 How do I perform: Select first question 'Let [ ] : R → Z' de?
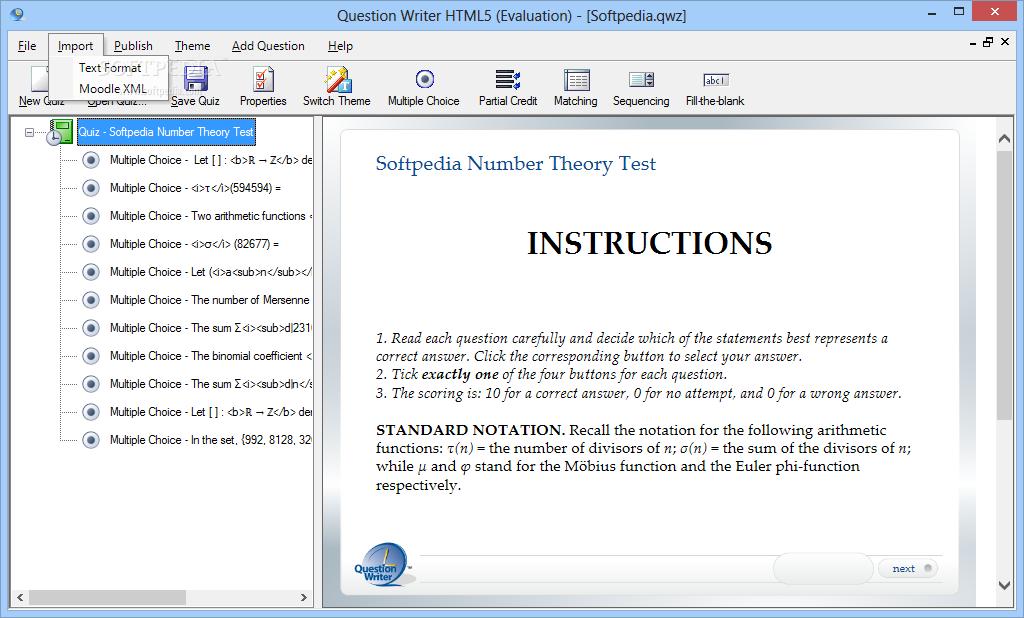[211, 160]
